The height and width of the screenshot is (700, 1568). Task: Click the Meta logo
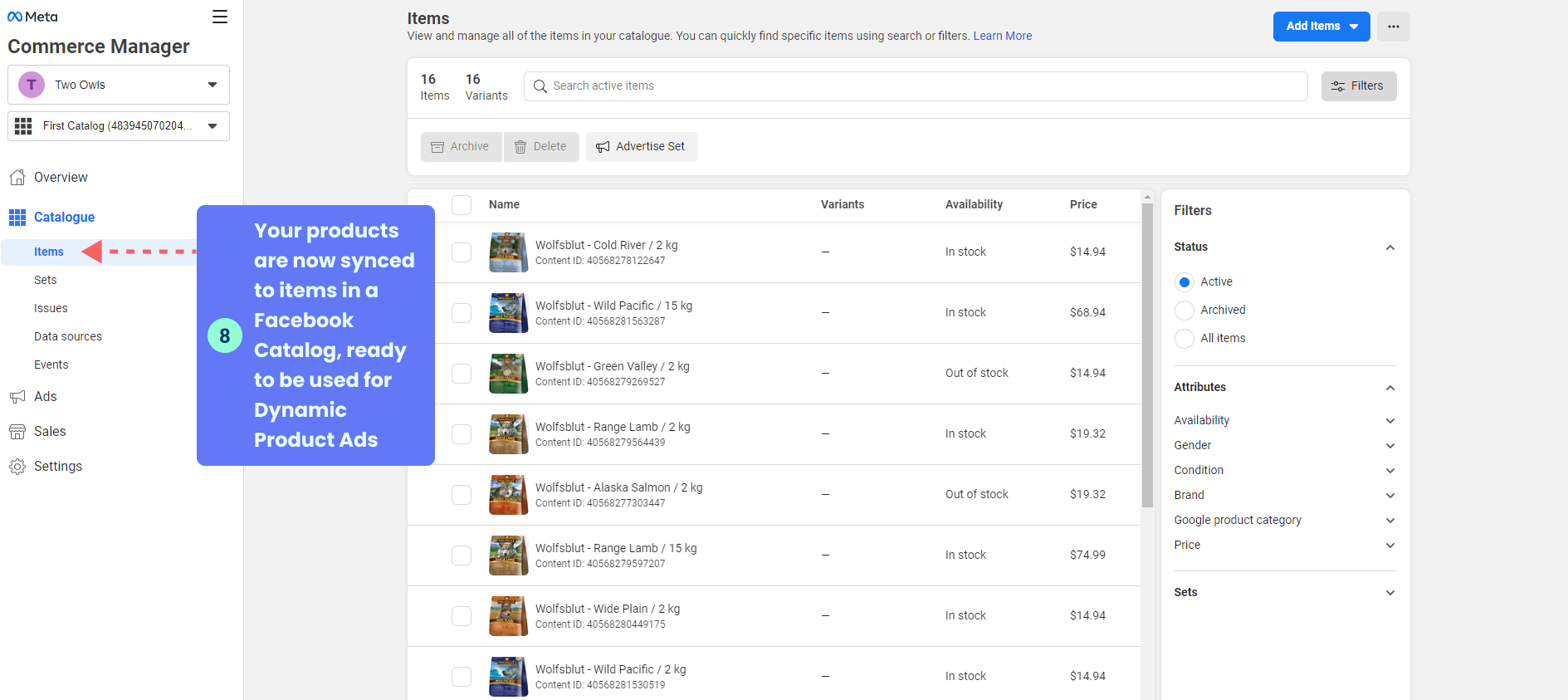point(32,17)
